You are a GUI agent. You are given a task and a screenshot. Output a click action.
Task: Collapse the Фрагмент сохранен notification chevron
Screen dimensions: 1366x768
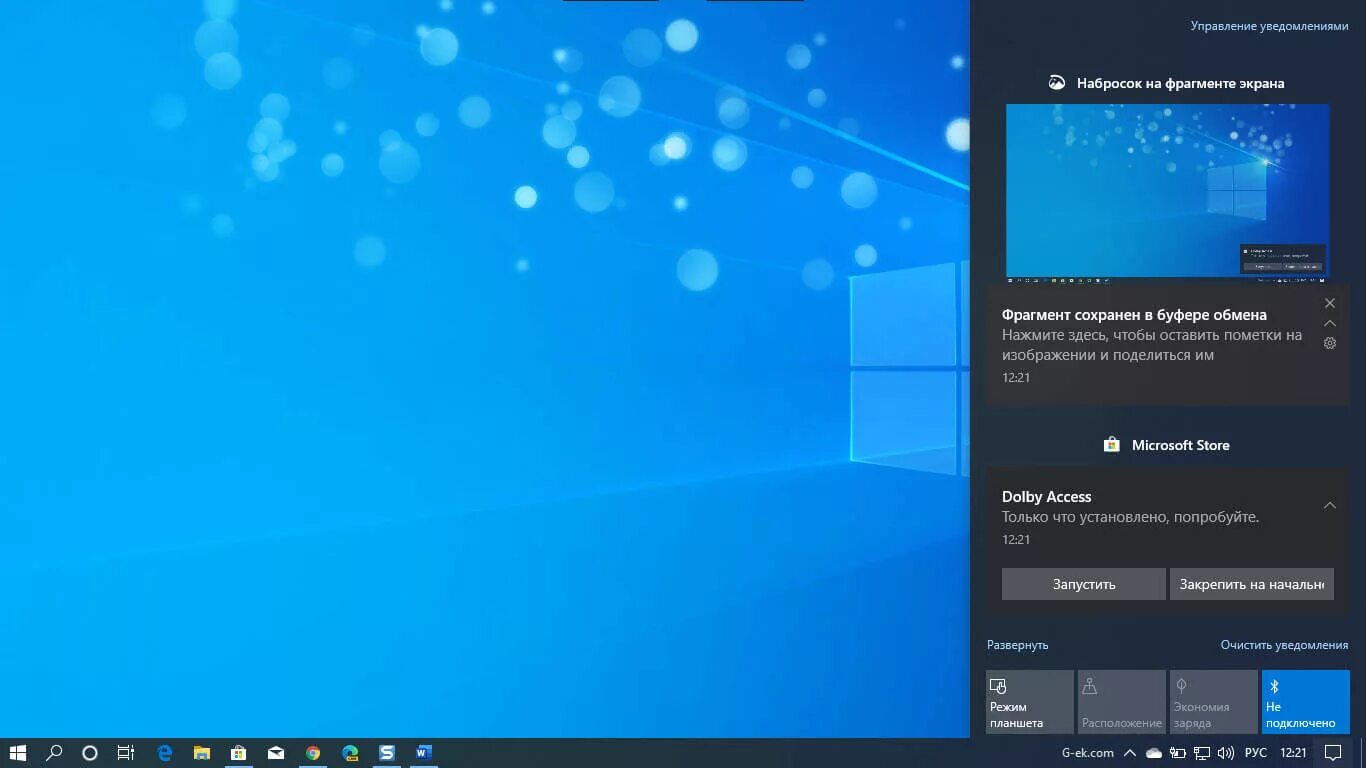click(1330, 323)
